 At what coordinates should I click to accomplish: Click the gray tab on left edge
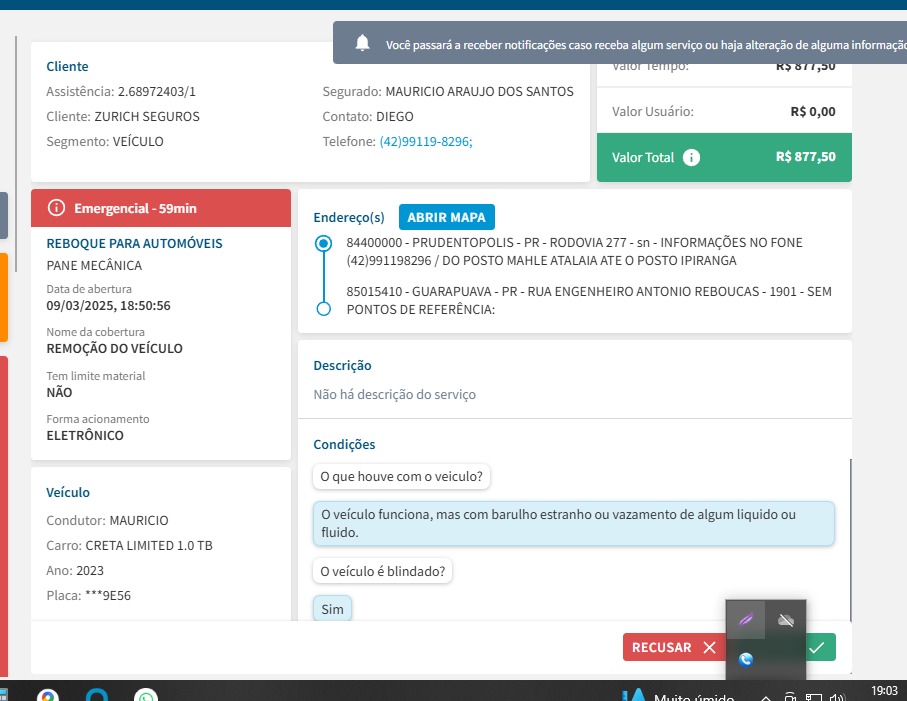(x=3, y=216)
